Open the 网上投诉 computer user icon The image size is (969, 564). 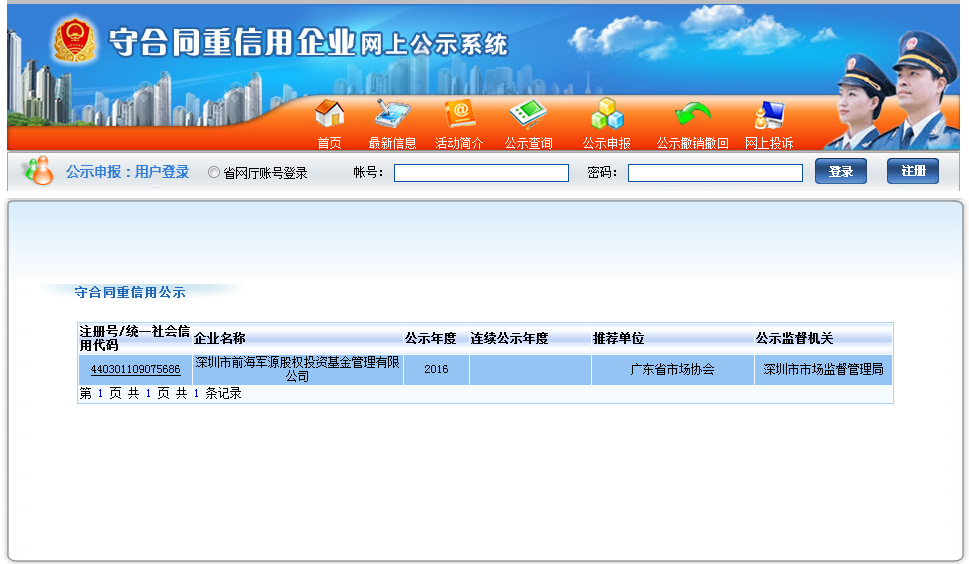tap(769, 115)
